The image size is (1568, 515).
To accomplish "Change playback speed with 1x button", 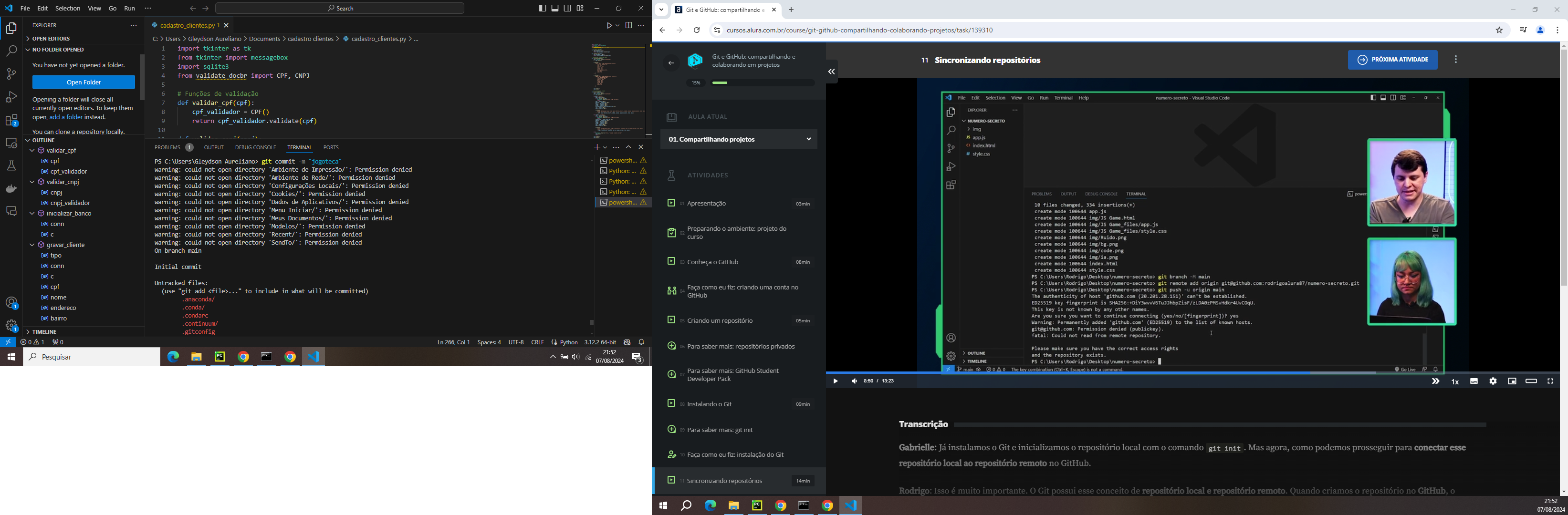I will [x=1455, y=382].
